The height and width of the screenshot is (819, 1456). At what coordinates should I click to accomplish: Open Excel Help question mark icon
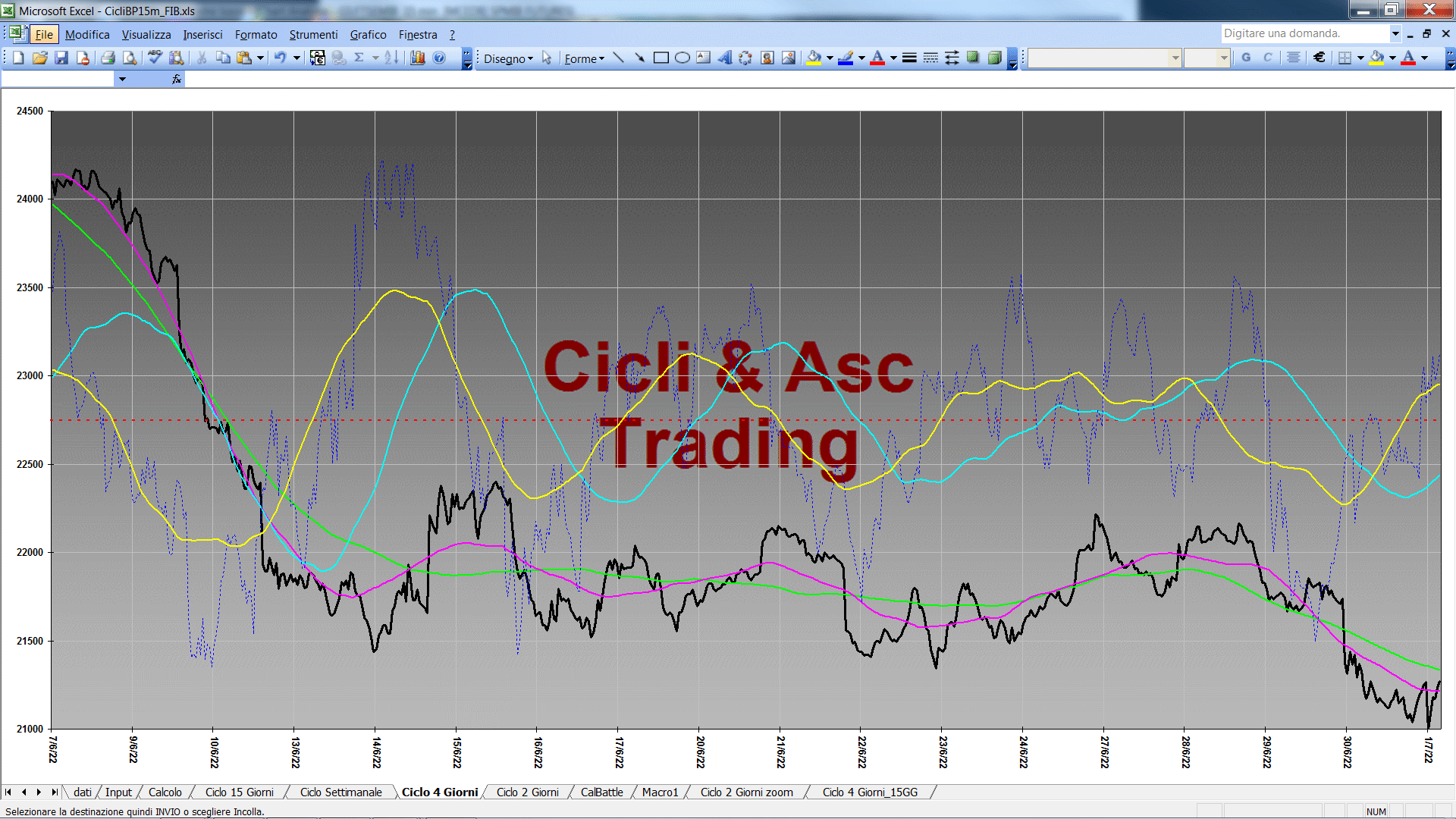tap(439, 58)
